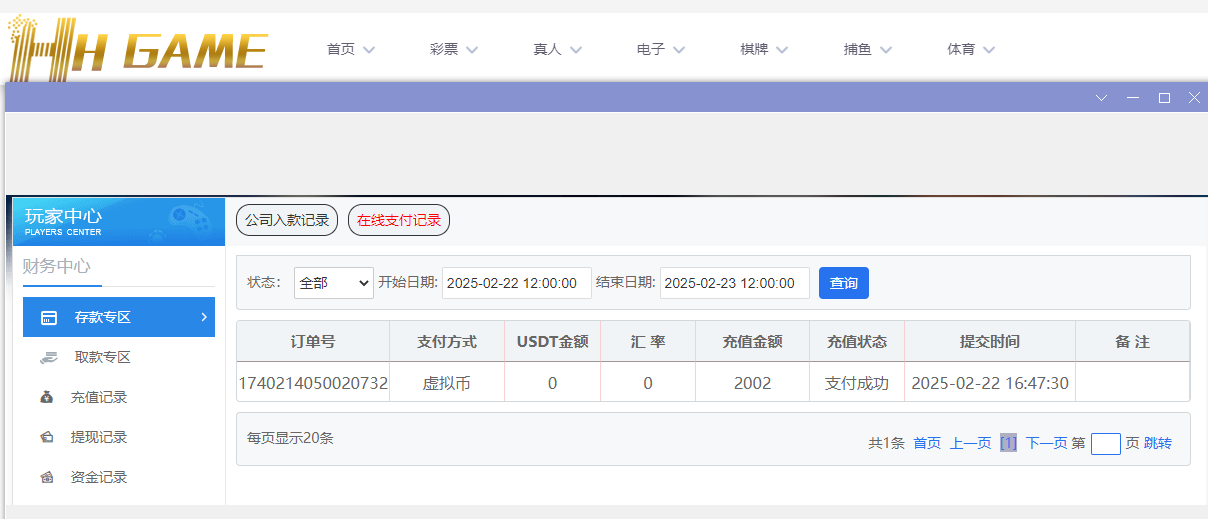Viewport: 1208px width, 519px height.
Task: Click the recharge records money bag icon
Action: pos(47,398)
